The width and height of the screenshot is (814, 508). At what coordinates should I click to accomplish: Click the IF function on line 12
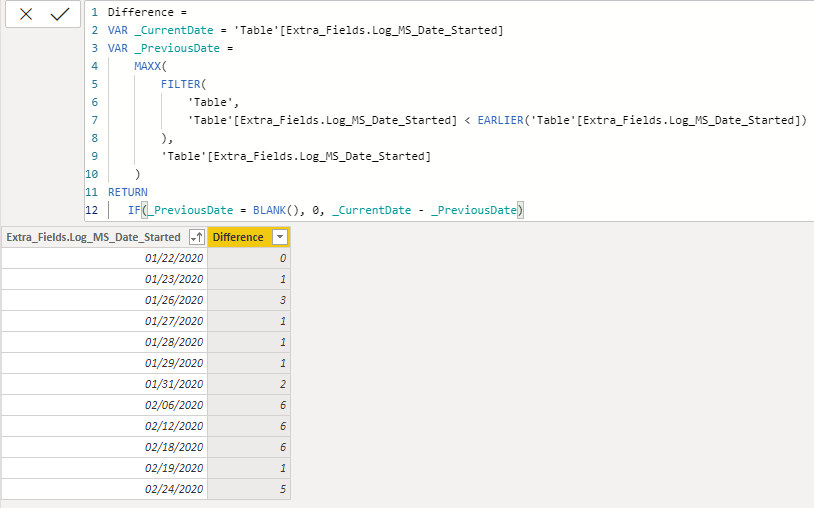(134, 210)
